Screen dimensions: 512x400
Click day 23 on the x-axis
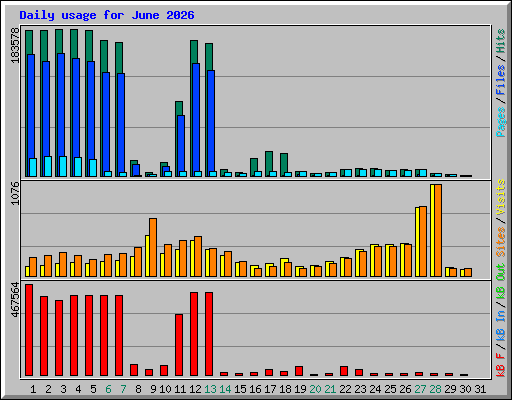point(360,389)
